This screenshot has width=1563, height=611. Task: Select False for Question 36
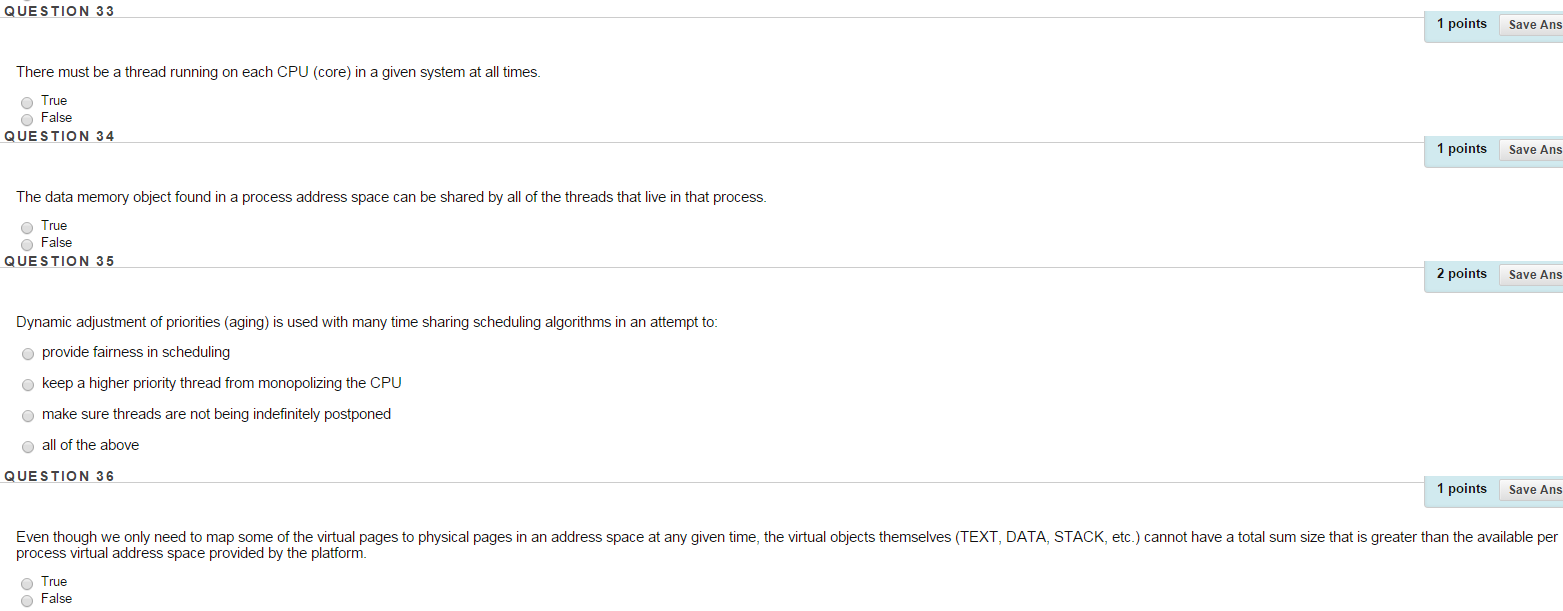pyautogui.click(x=26, y=600)
